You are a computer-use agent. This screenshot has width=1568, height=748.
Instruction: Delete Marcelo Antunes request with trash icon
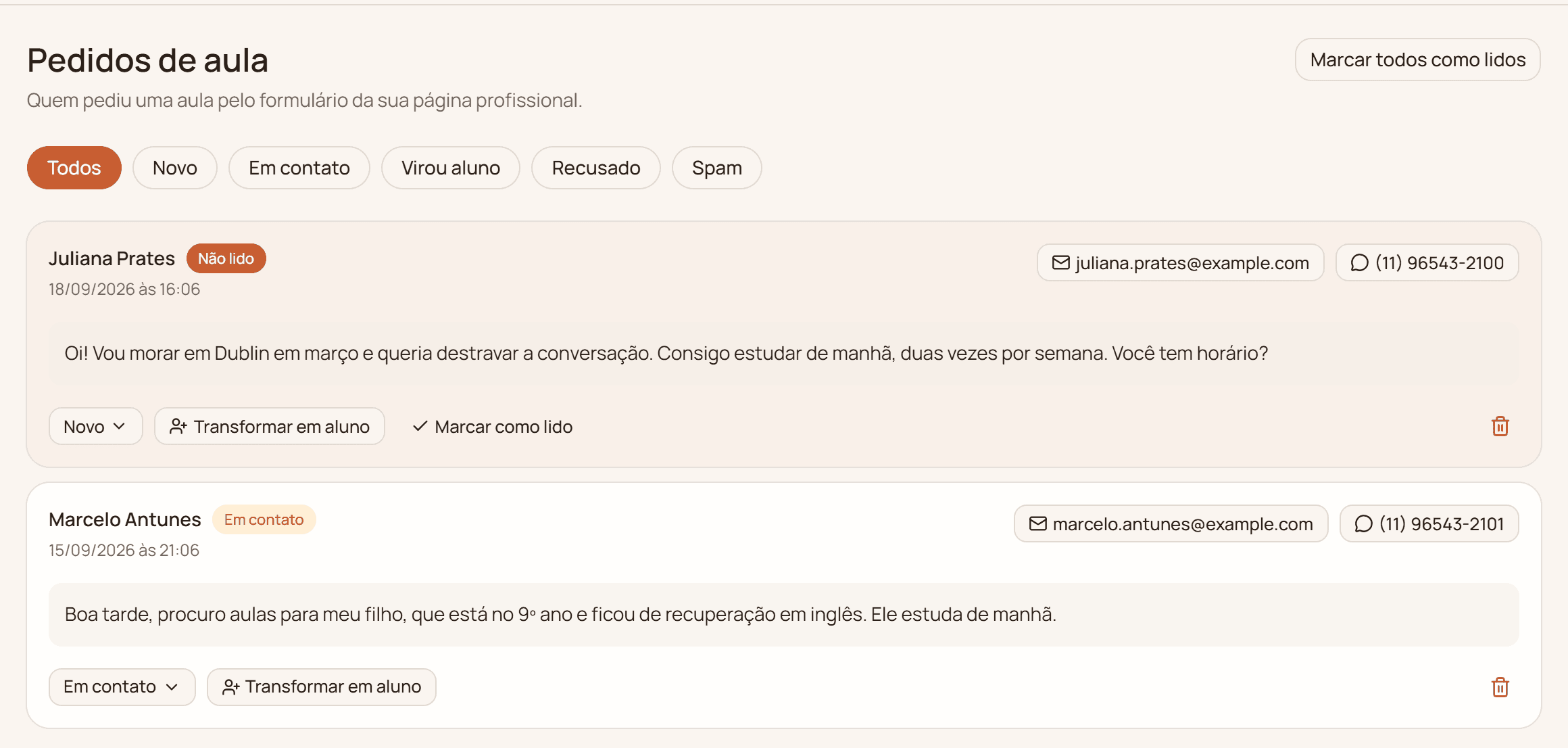1500,687
